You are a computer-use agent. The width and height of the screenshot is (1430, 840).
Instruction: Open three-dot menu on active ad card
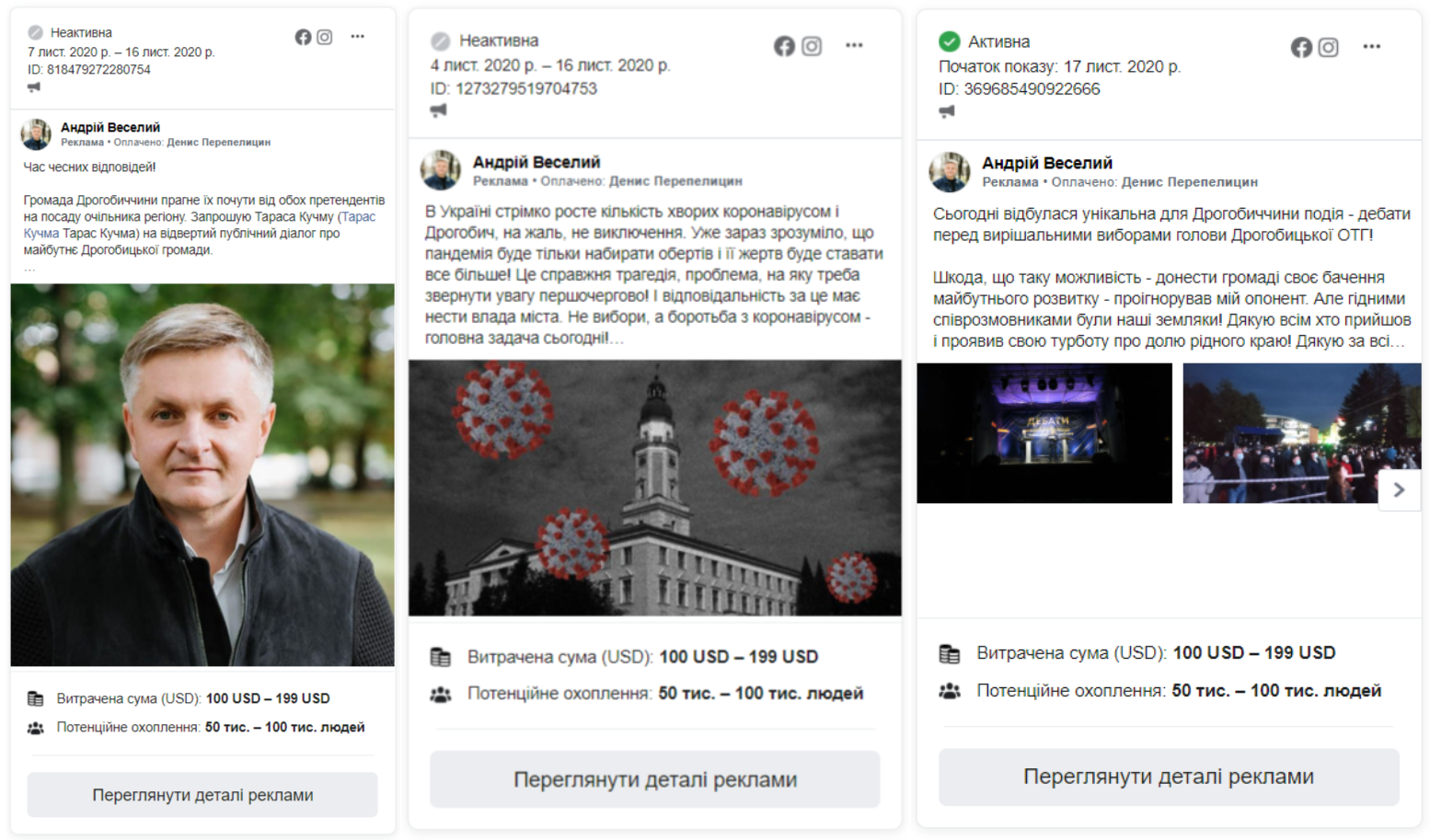tap(1371, 46)
